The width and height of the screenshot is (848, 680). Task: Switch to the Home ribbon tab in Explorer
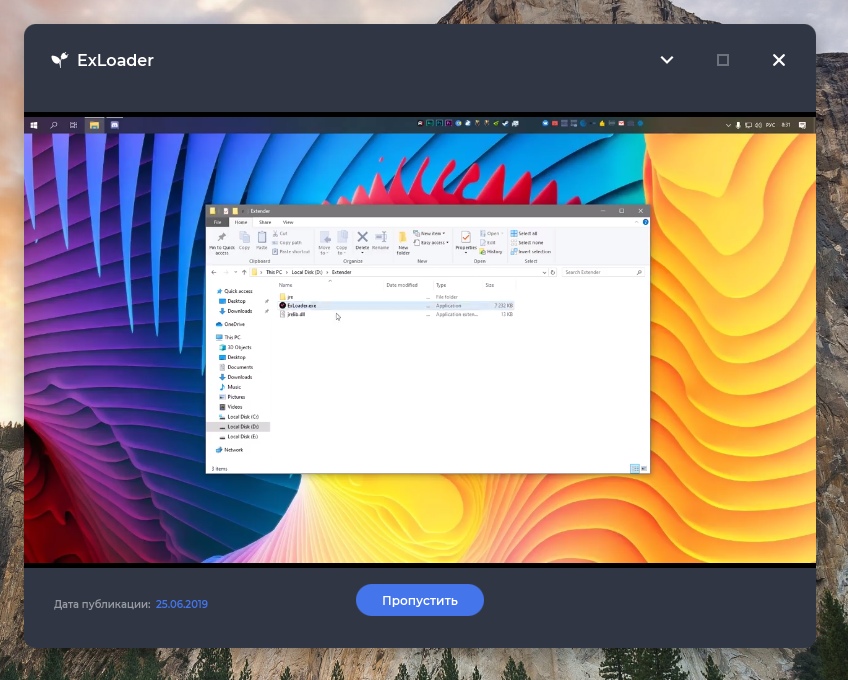click(241, 222)
